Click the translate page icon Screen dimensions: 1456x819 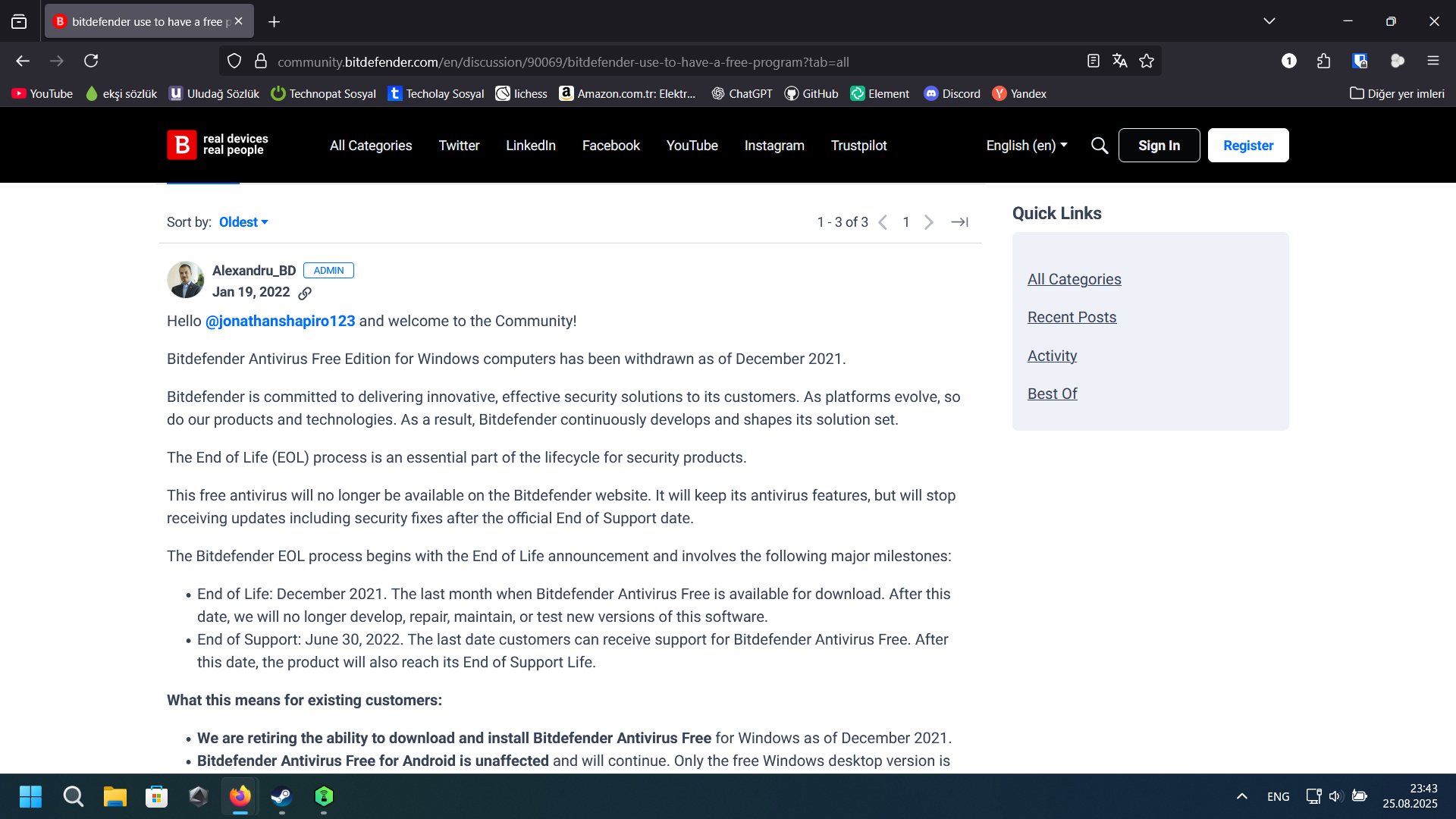click(1119, 61)
